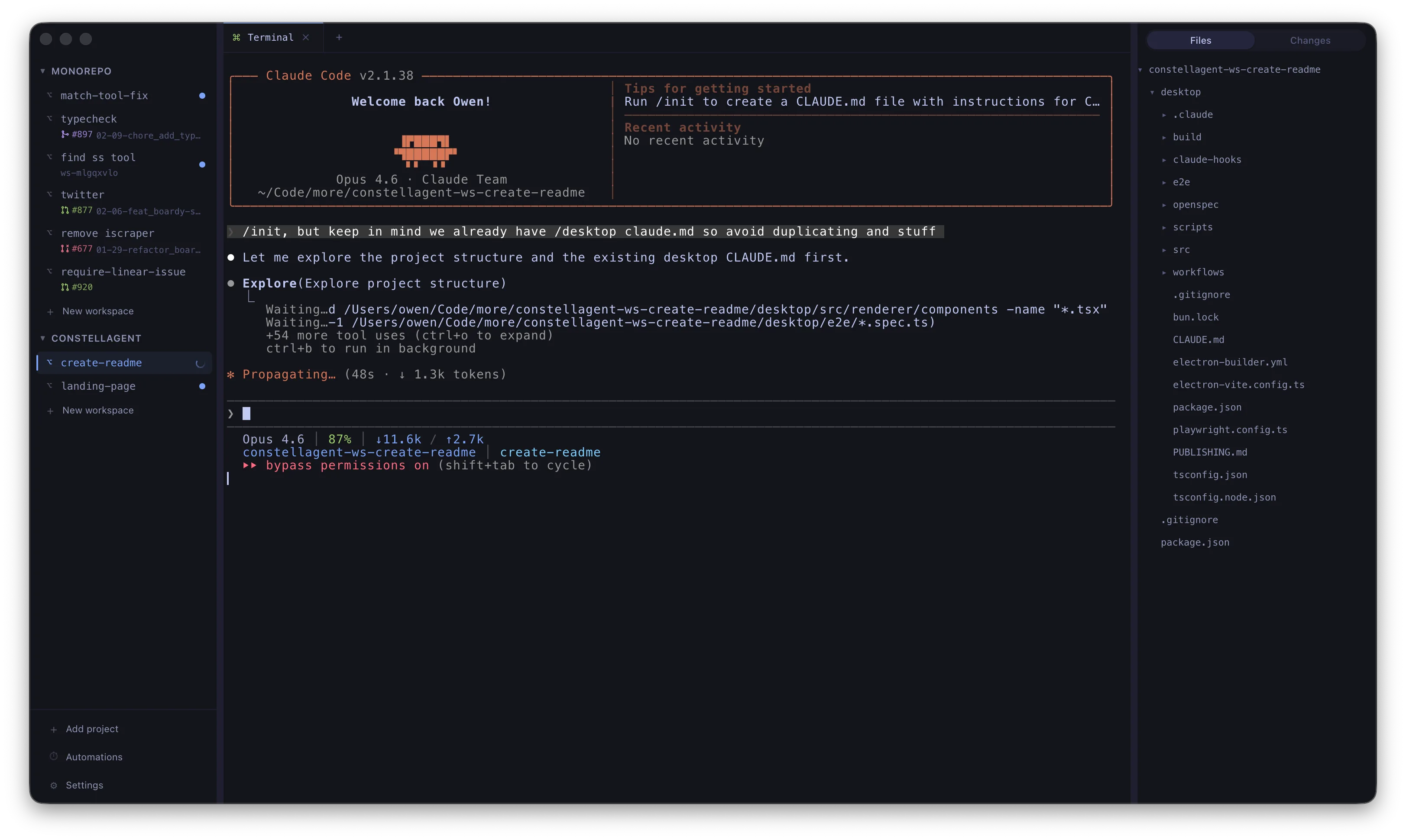Click the branch icon beside landing-page
This screenshot has width=1406, height=840.
(x=50, y=385)
